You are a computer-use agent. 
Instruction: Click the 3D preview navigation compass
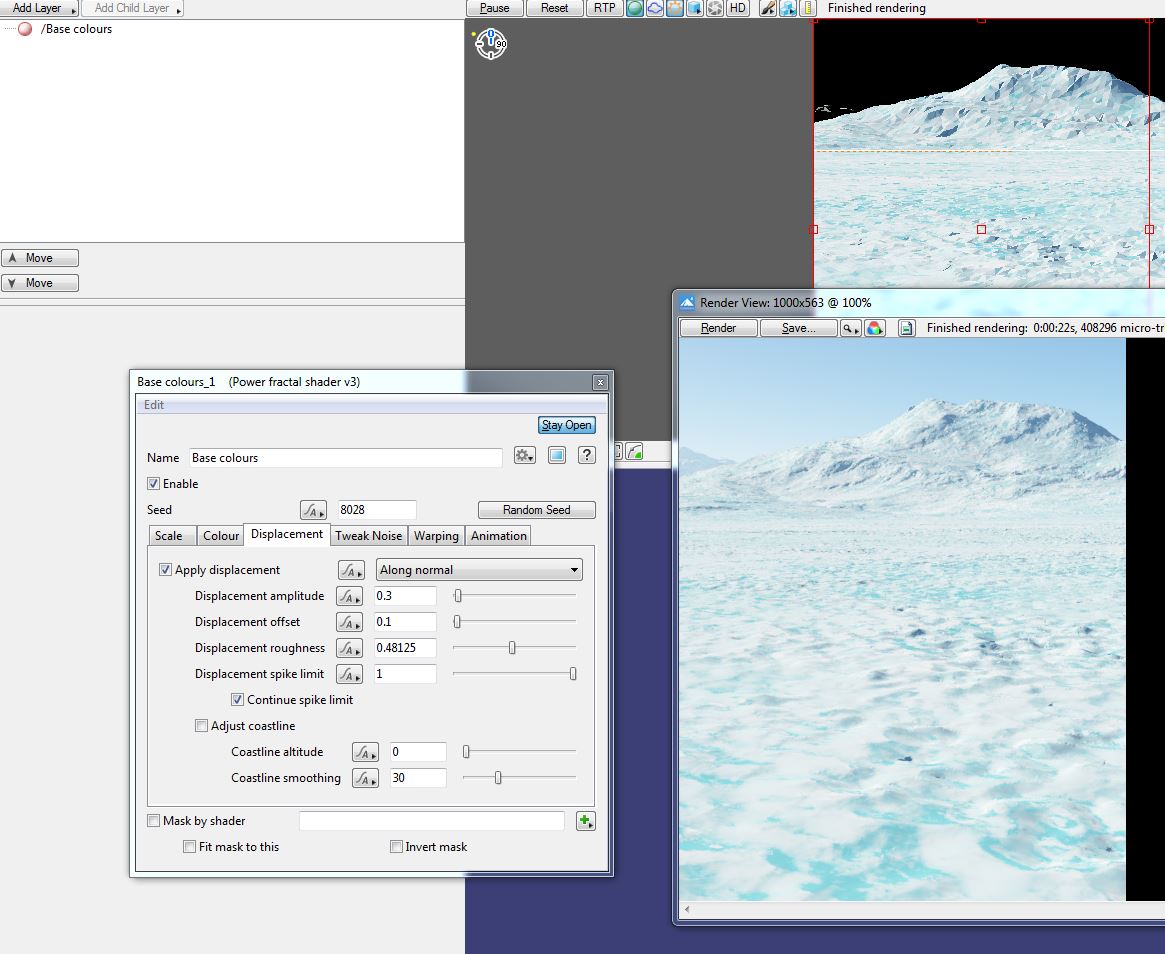(x=491, y=44)
